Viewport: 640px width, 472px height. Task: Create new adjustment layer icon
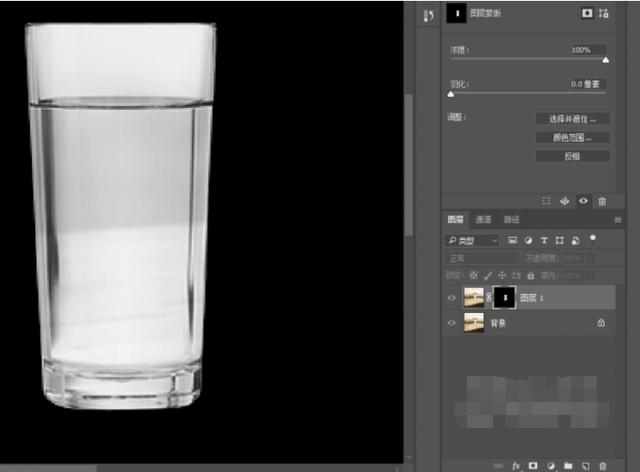[551, 466]
